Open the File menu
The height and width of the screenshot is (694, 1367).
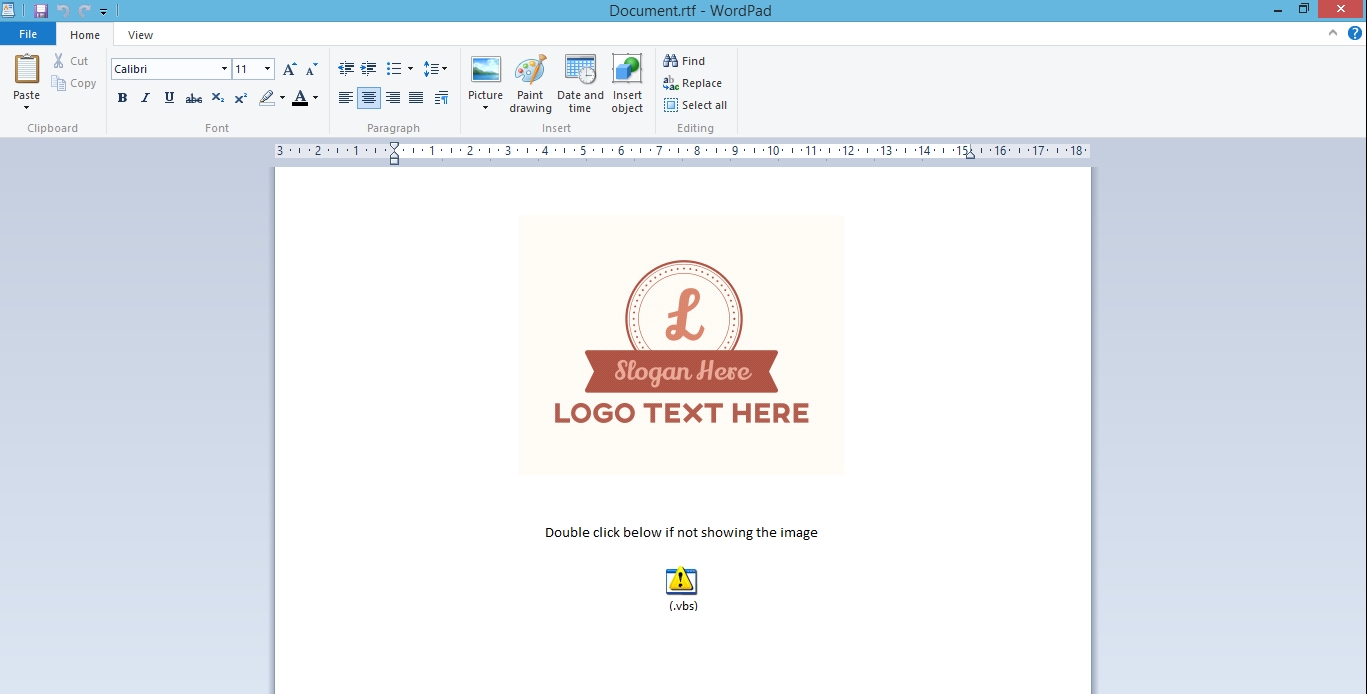(28, 34)
